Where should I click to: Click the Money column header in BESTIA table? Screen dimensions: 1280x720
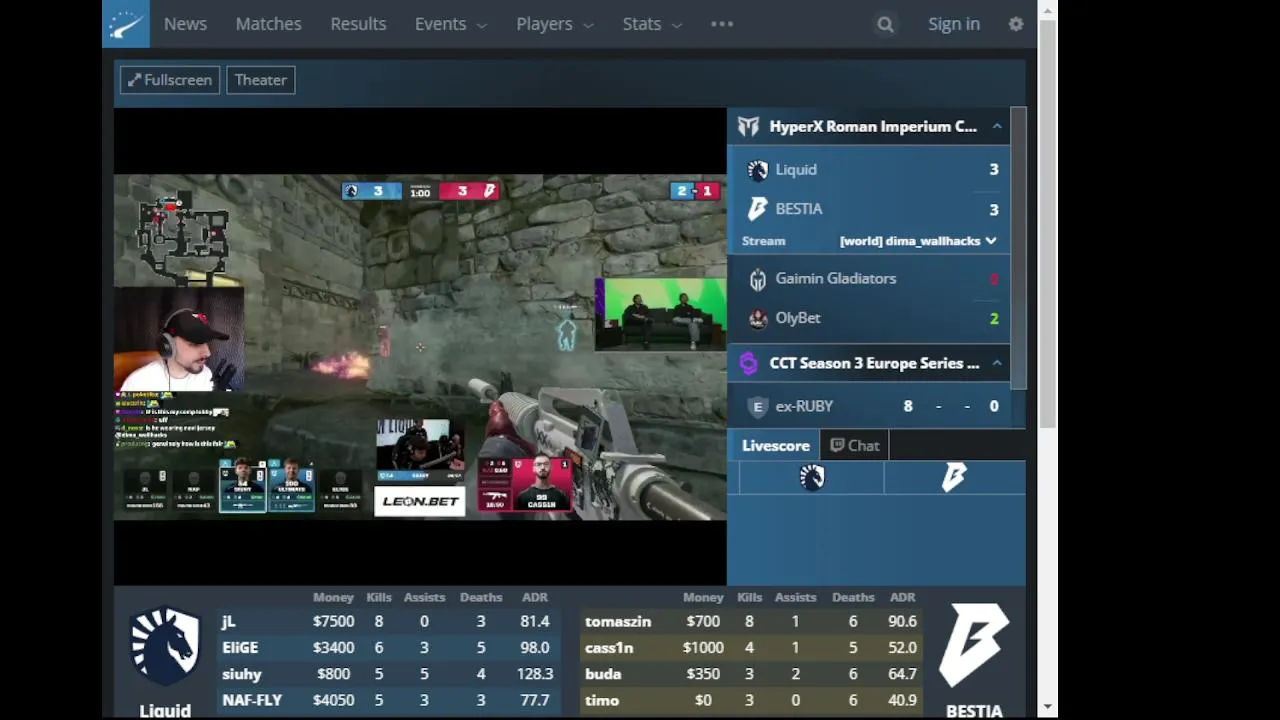[x=703, y=597]
